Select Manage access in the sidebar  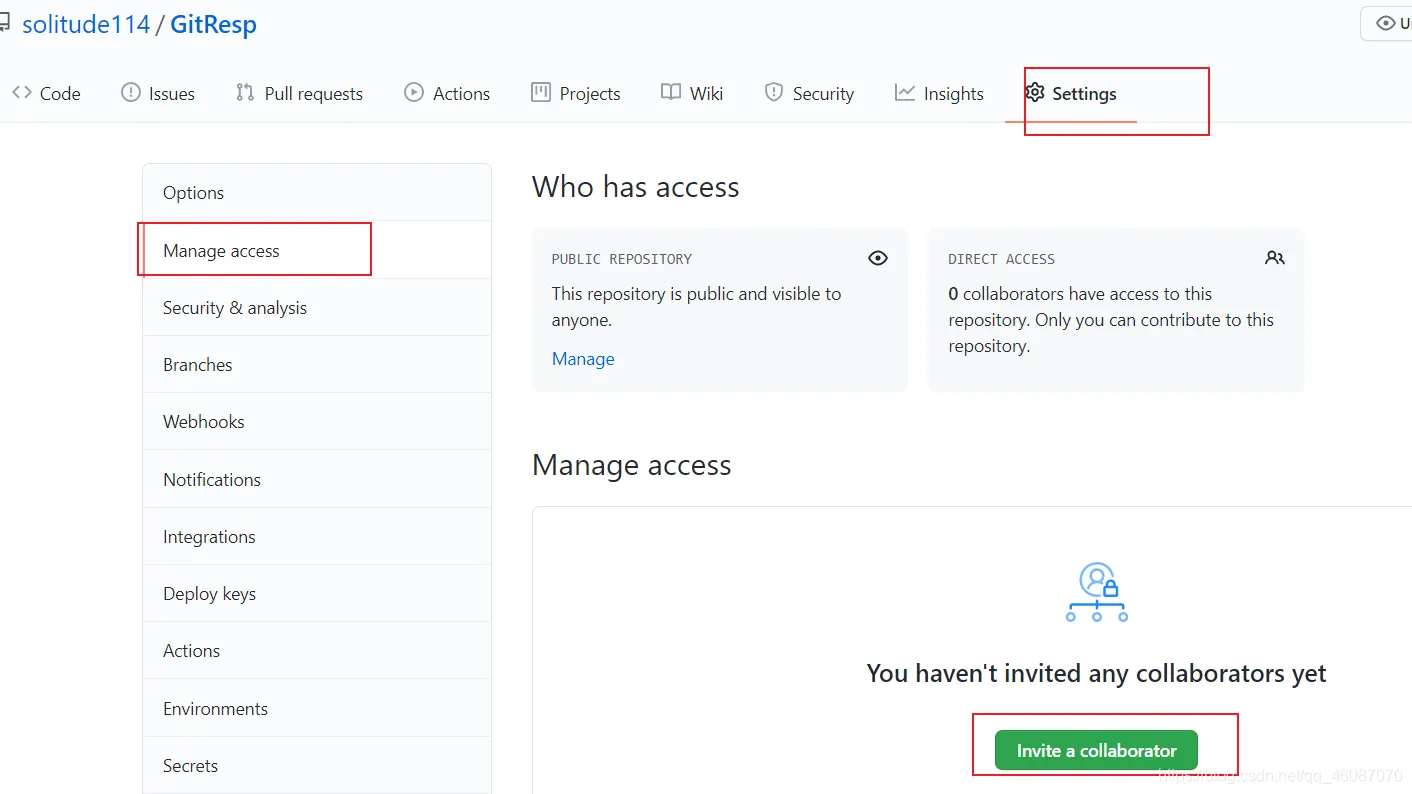(x=221, y=251)
